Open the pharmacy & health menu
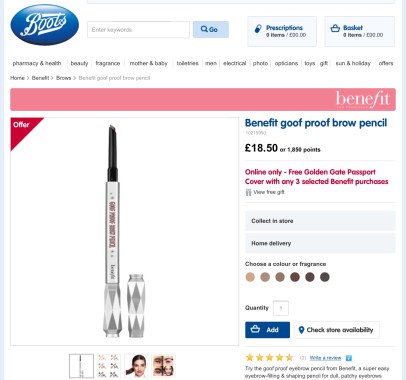This screenshot has width=406, height=380. click(37, 63)
